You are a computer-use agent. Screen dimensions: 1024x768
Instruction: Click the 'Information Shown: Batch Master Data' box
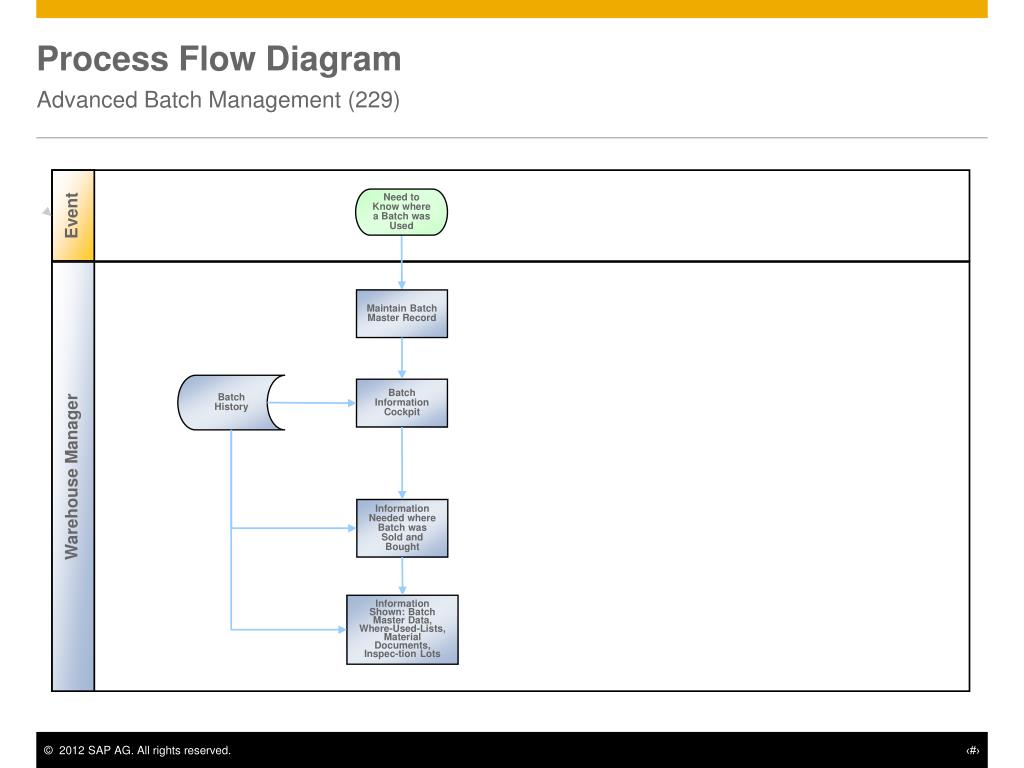(402, 630)
